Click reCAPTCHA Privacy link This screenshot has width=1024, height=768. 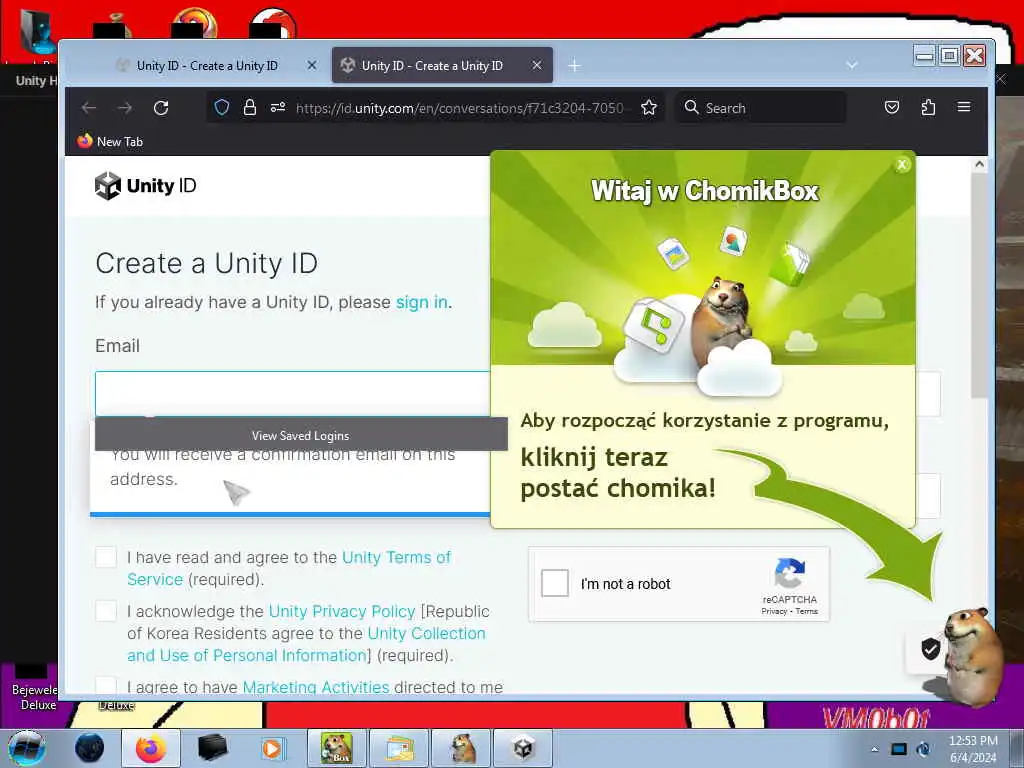pos(774,611)
